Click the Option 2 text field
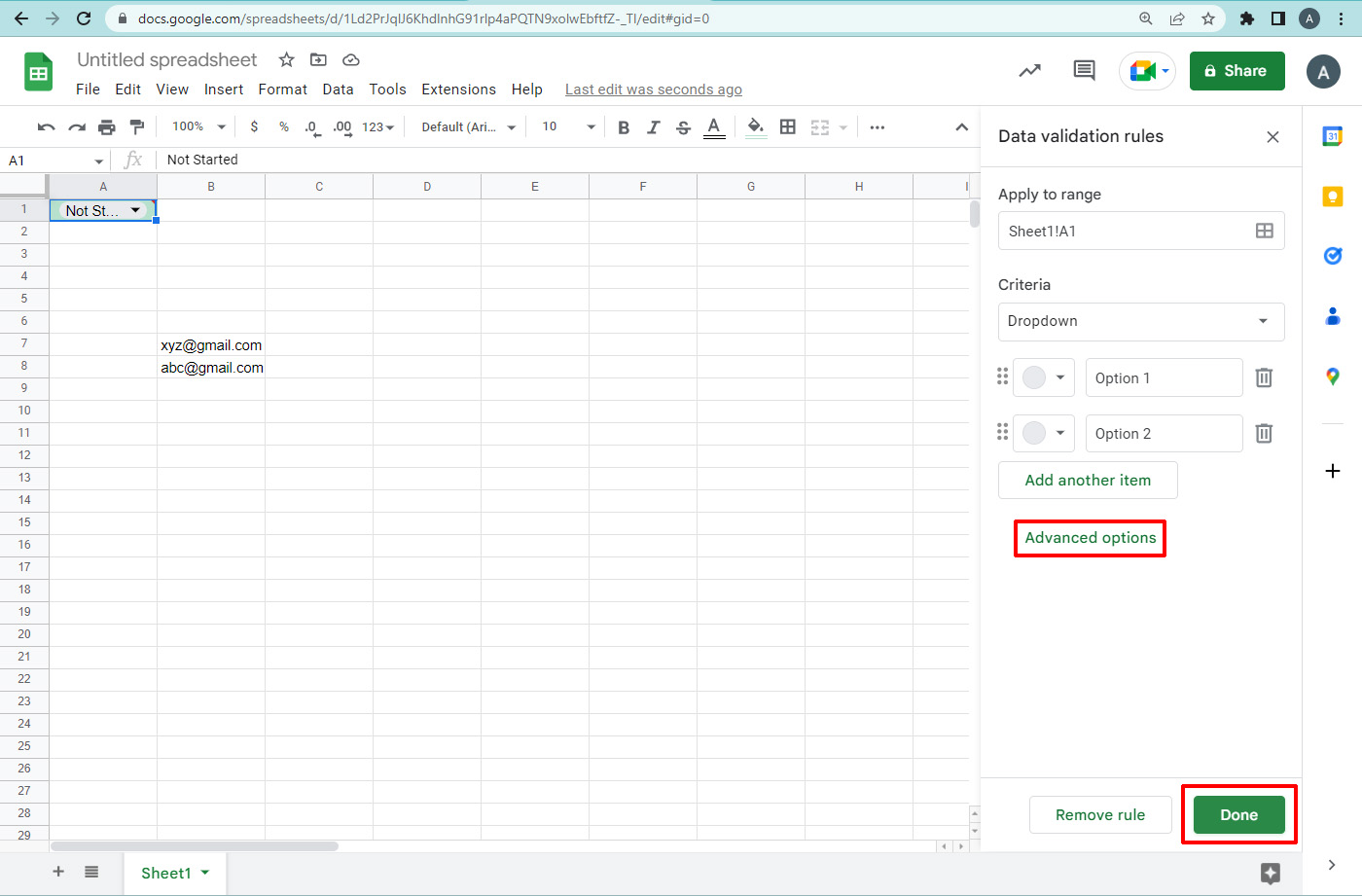Viewport: 1362px width, 896px height. coord(1164,434)
